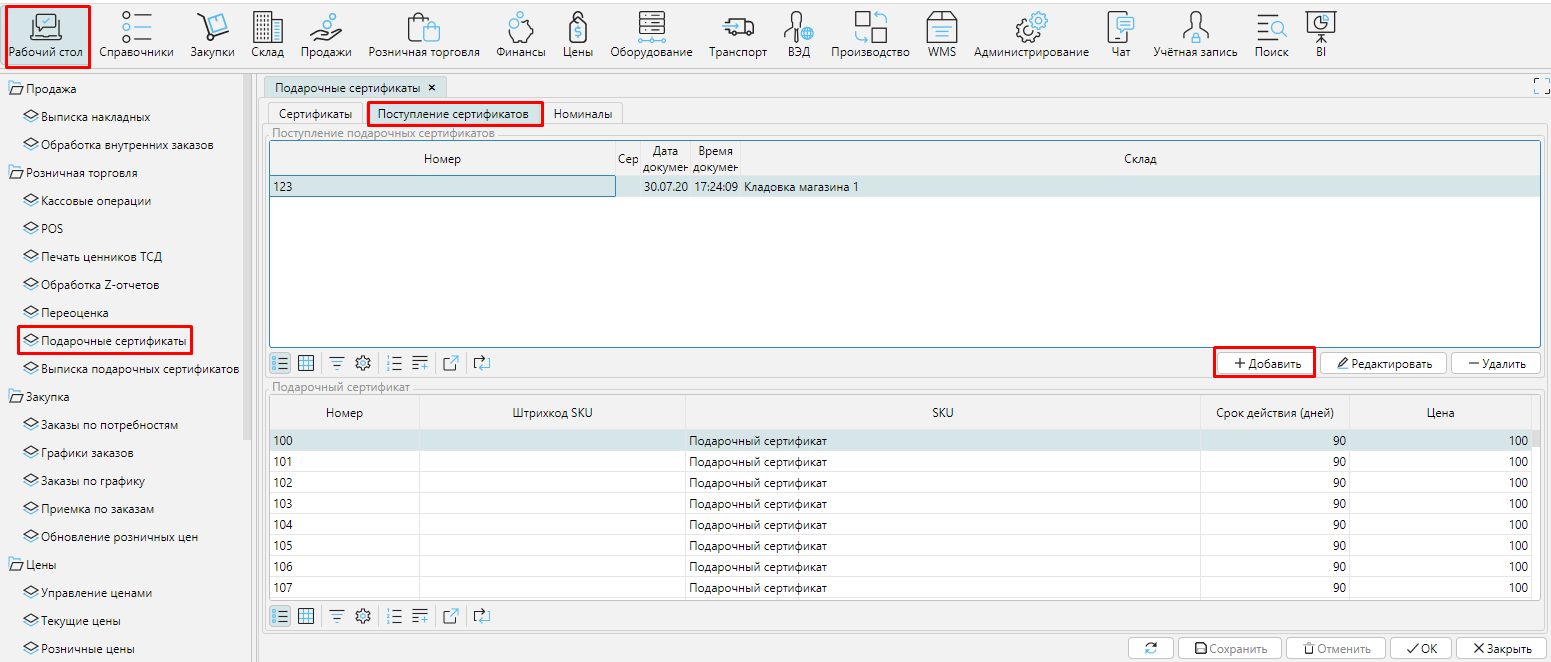Collapse the Розничная торговля folder
The width and height of the screenshot is (1551, 662).
point(16,173)
